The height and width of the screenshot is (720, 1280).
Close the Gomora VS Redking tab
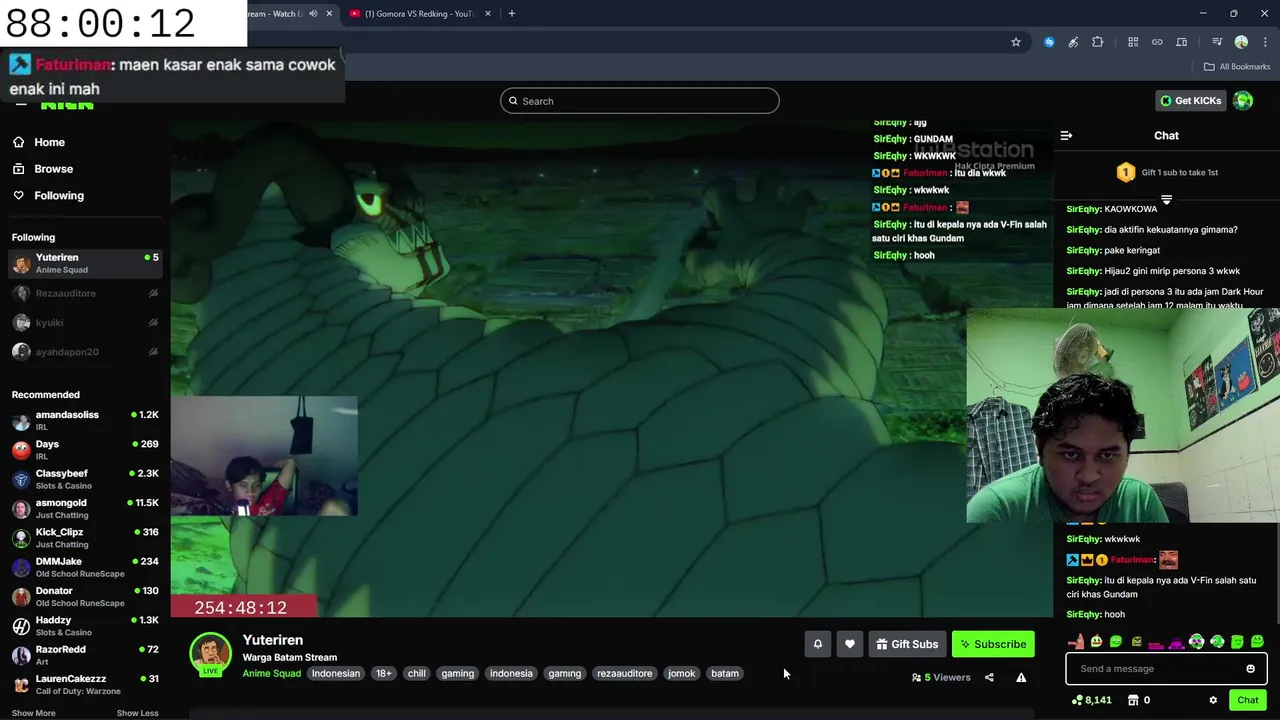pyautogui.click(x=488, y=14)
